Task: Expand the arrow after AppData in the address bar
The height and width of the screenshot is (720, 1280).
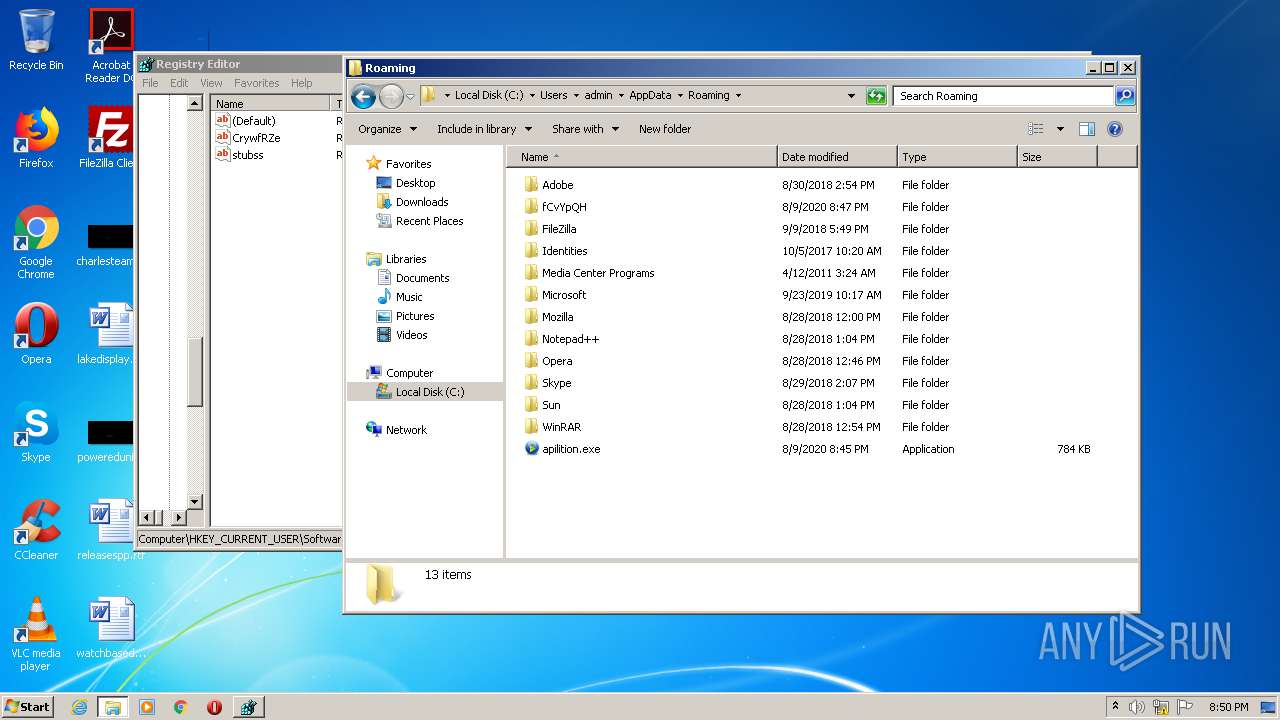Action: (680, 96)
